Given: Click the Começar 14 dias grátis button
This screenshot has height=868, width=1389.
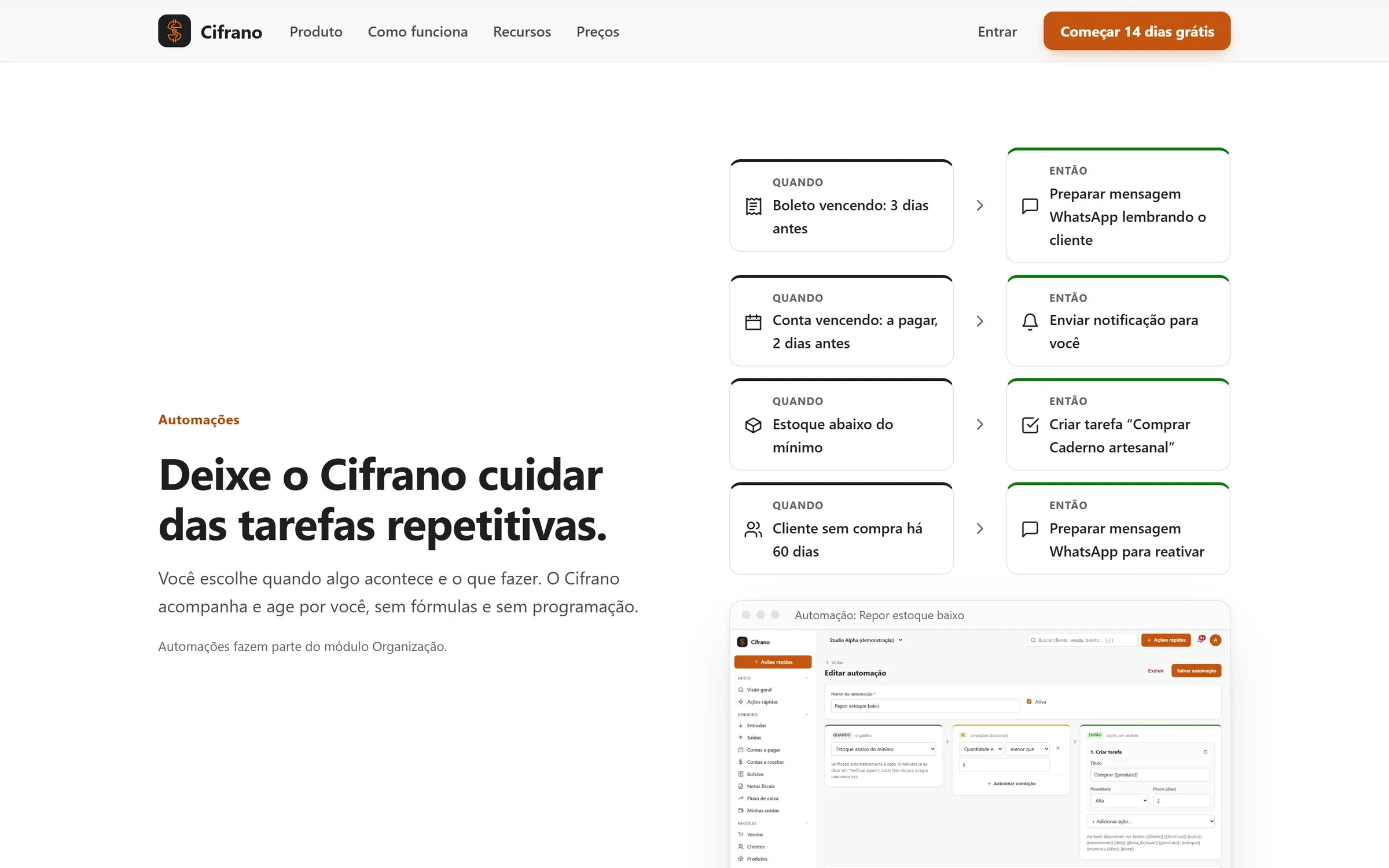Looking at the screenshot, I should tap(1137, 31).
